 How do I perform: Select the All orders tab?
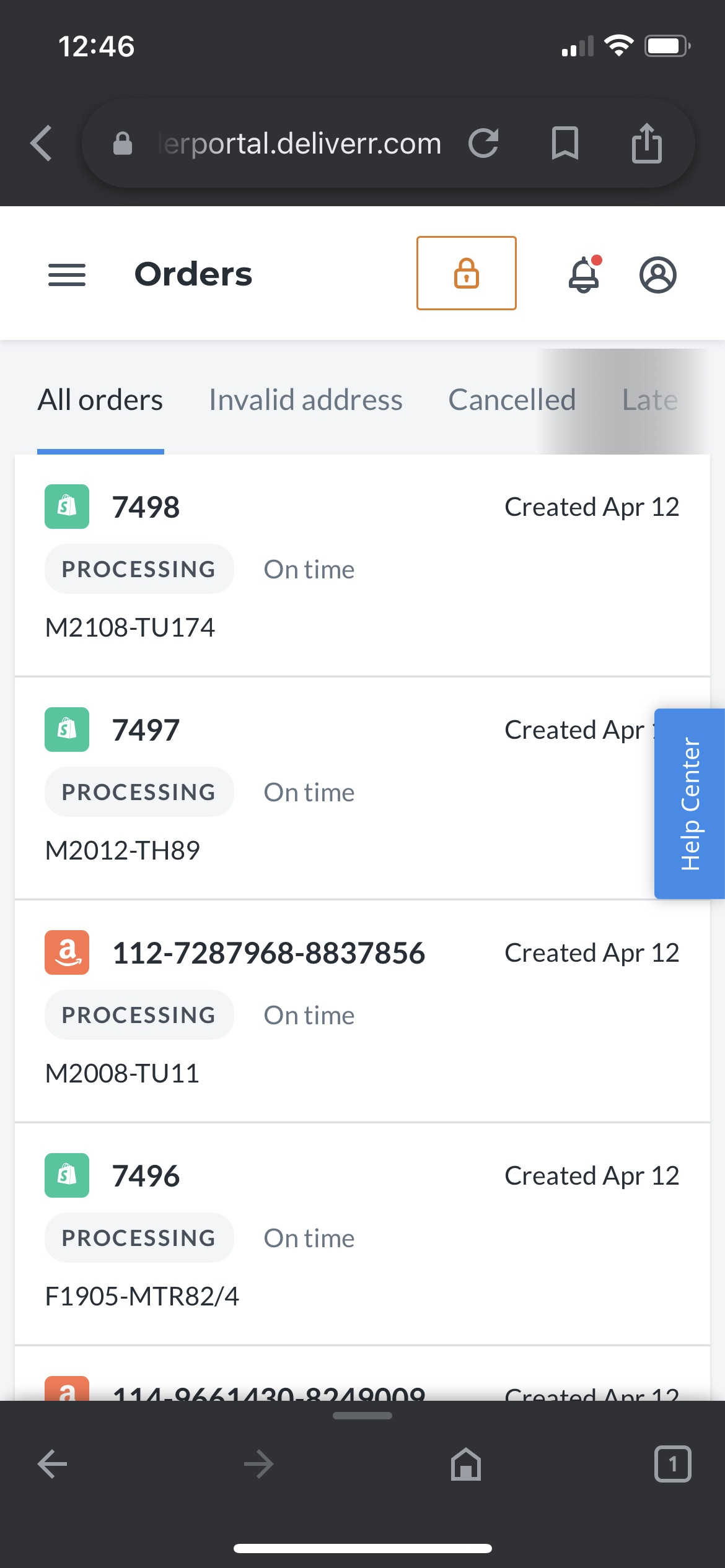tap(100, 400)
